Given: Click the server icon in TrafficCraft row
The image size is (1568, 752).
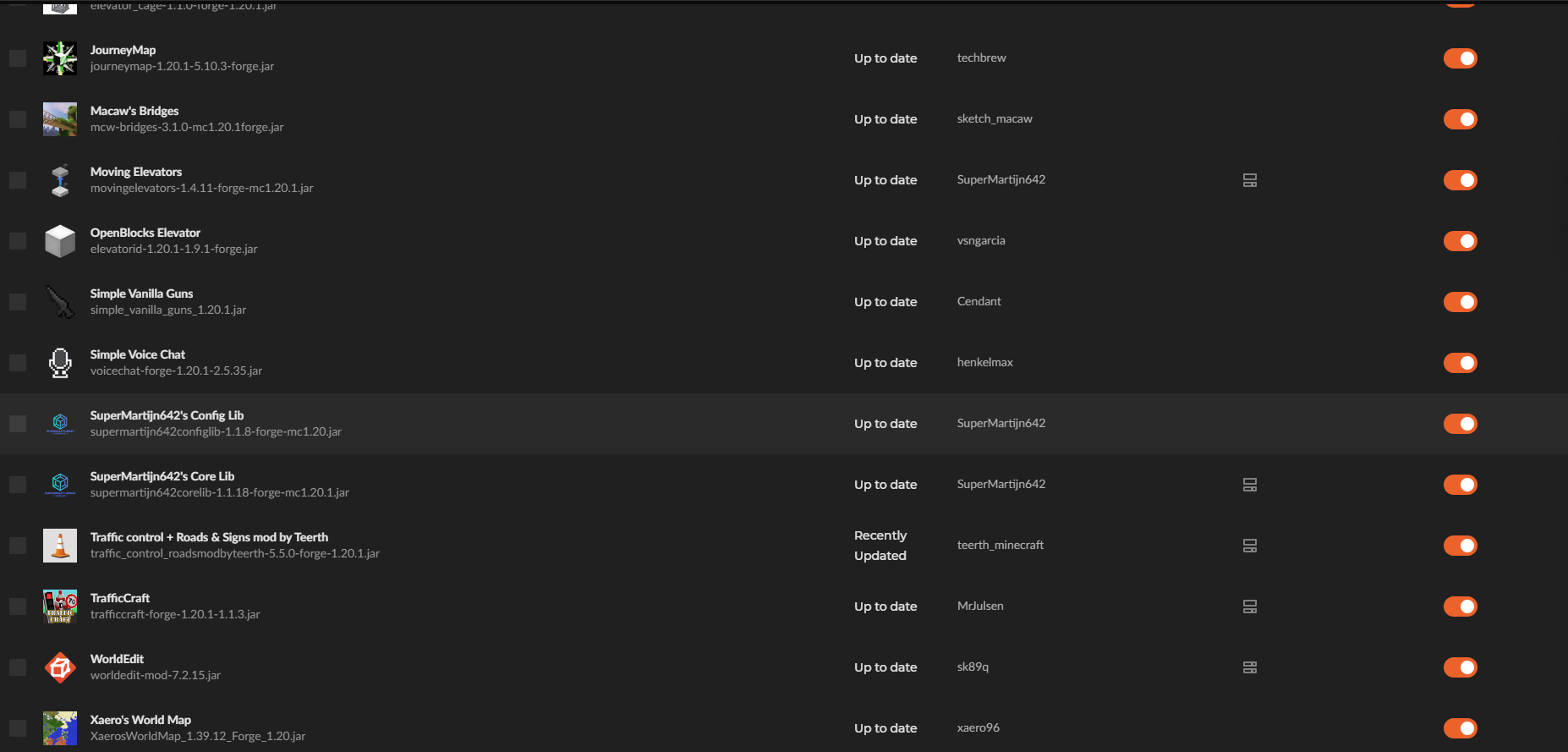Looking at the screenshot, I should 1250,607.
